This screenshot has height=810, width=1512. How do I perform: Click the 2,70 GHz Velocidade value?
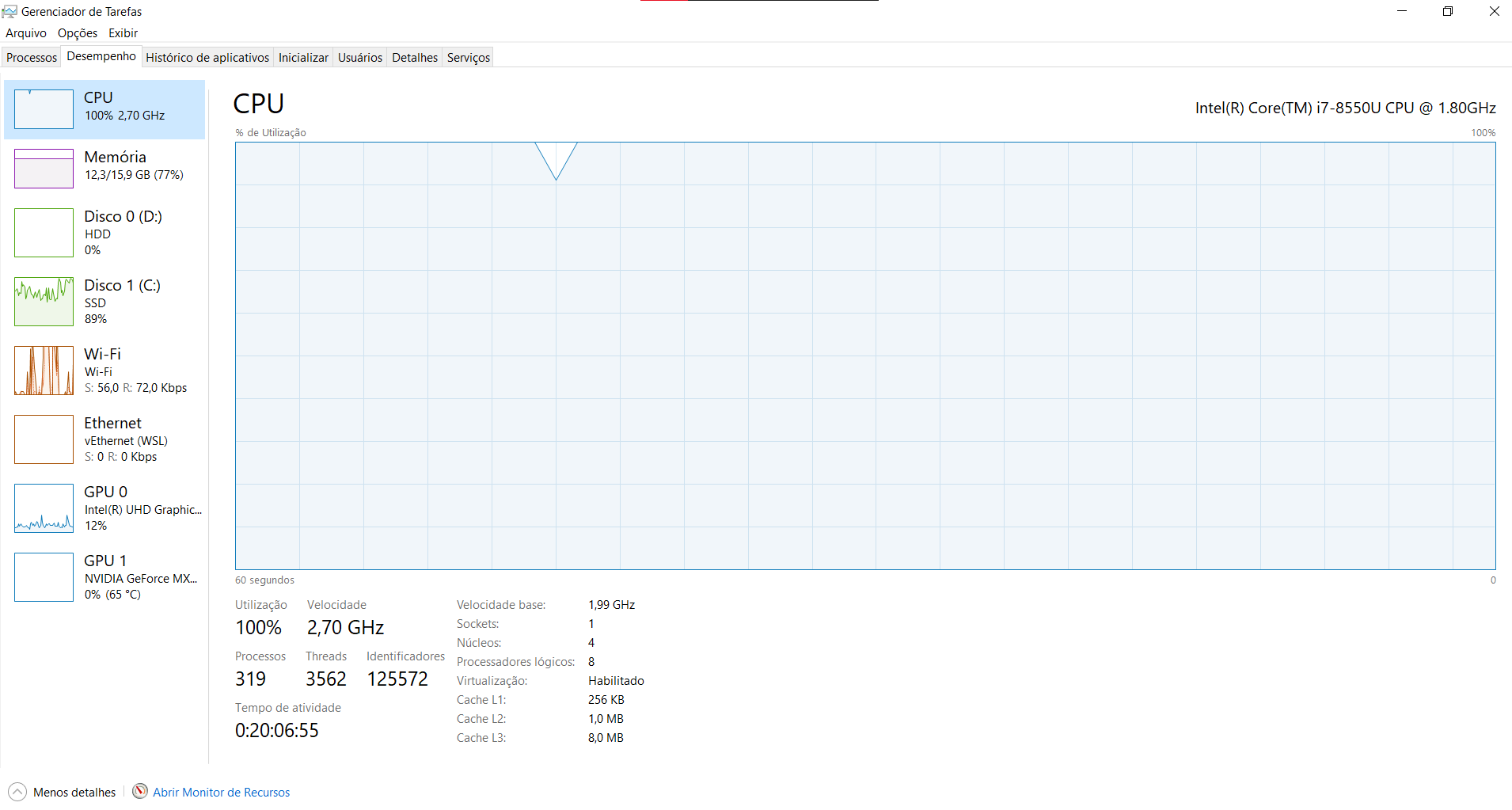coord(346,628)
